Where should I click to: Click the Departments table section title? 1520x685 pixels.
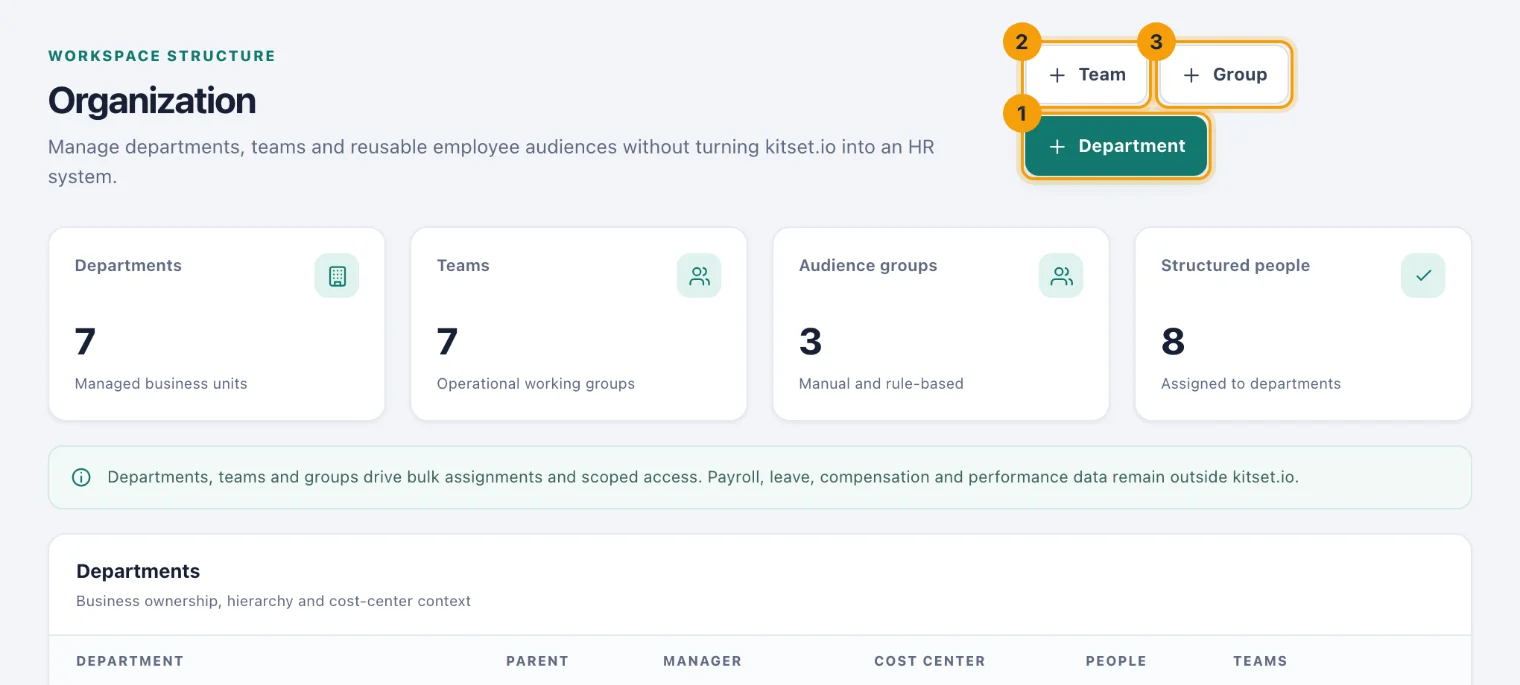point(138,572)
